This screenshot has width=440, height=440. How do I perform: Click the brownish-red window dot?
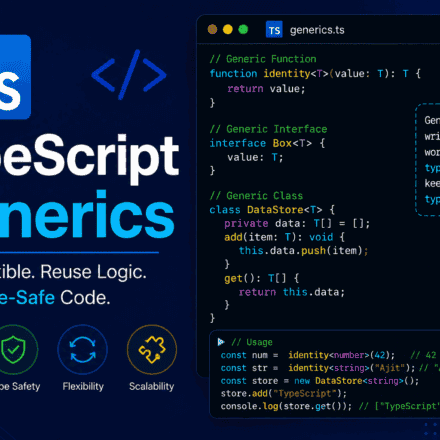tap(212, 29)
